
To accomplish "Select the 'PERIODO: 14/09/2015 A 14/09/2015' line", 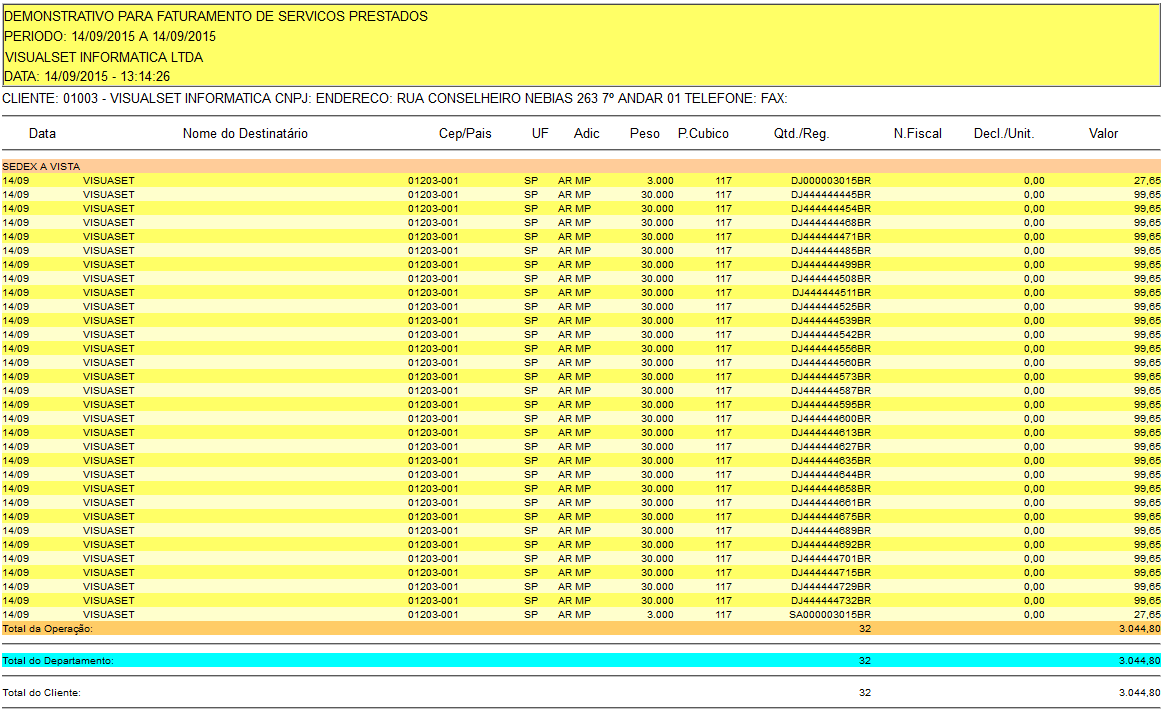I will 110,36.
